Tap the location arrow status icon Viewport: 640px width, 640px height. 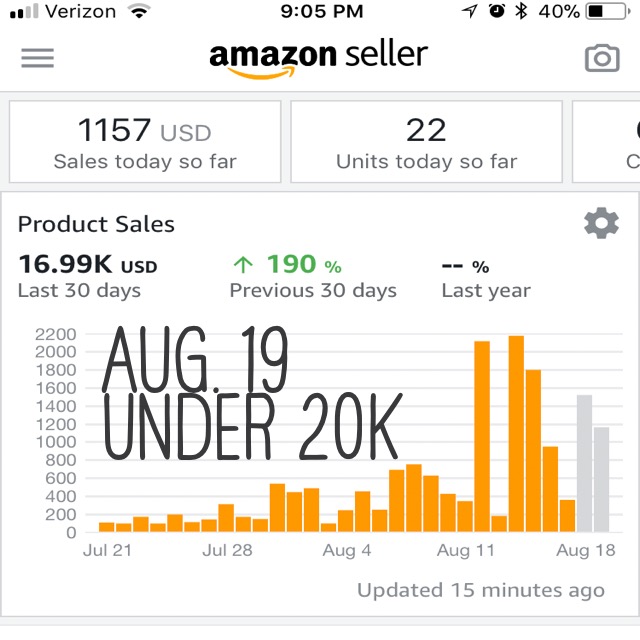(470, 11)
